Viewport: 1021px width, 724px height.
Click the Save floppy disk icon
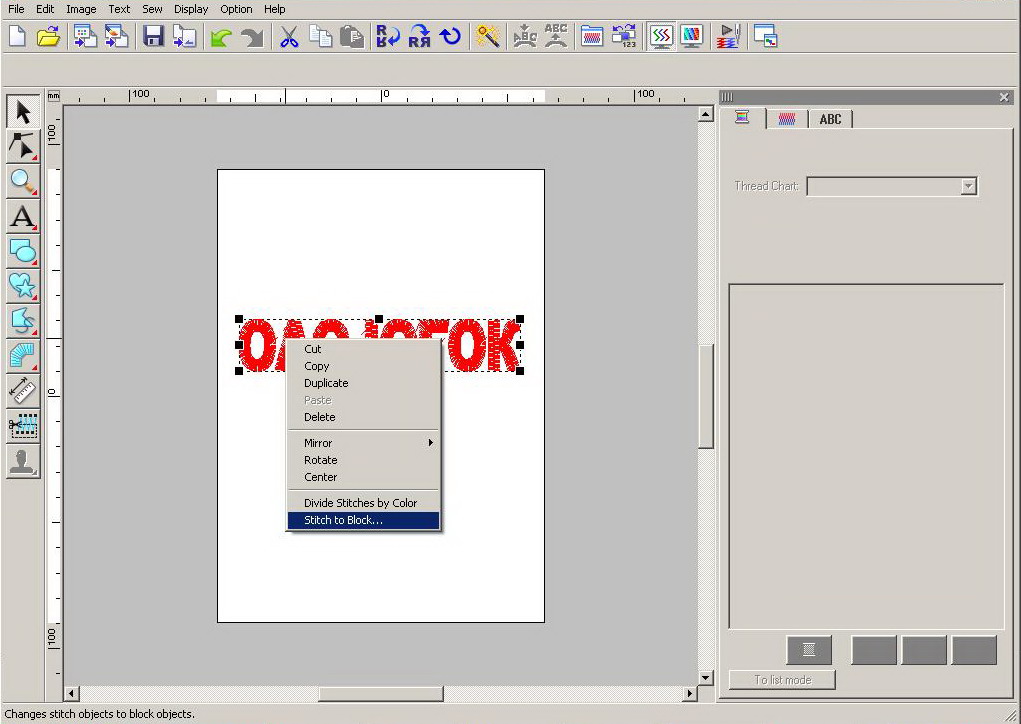point(153,37)
